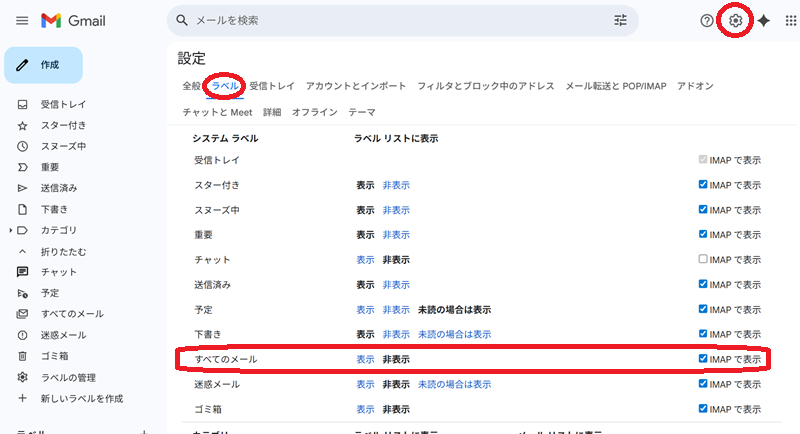
Task: Click 表示 for 迷惑メール label
Action: click(x=365, y=385)
